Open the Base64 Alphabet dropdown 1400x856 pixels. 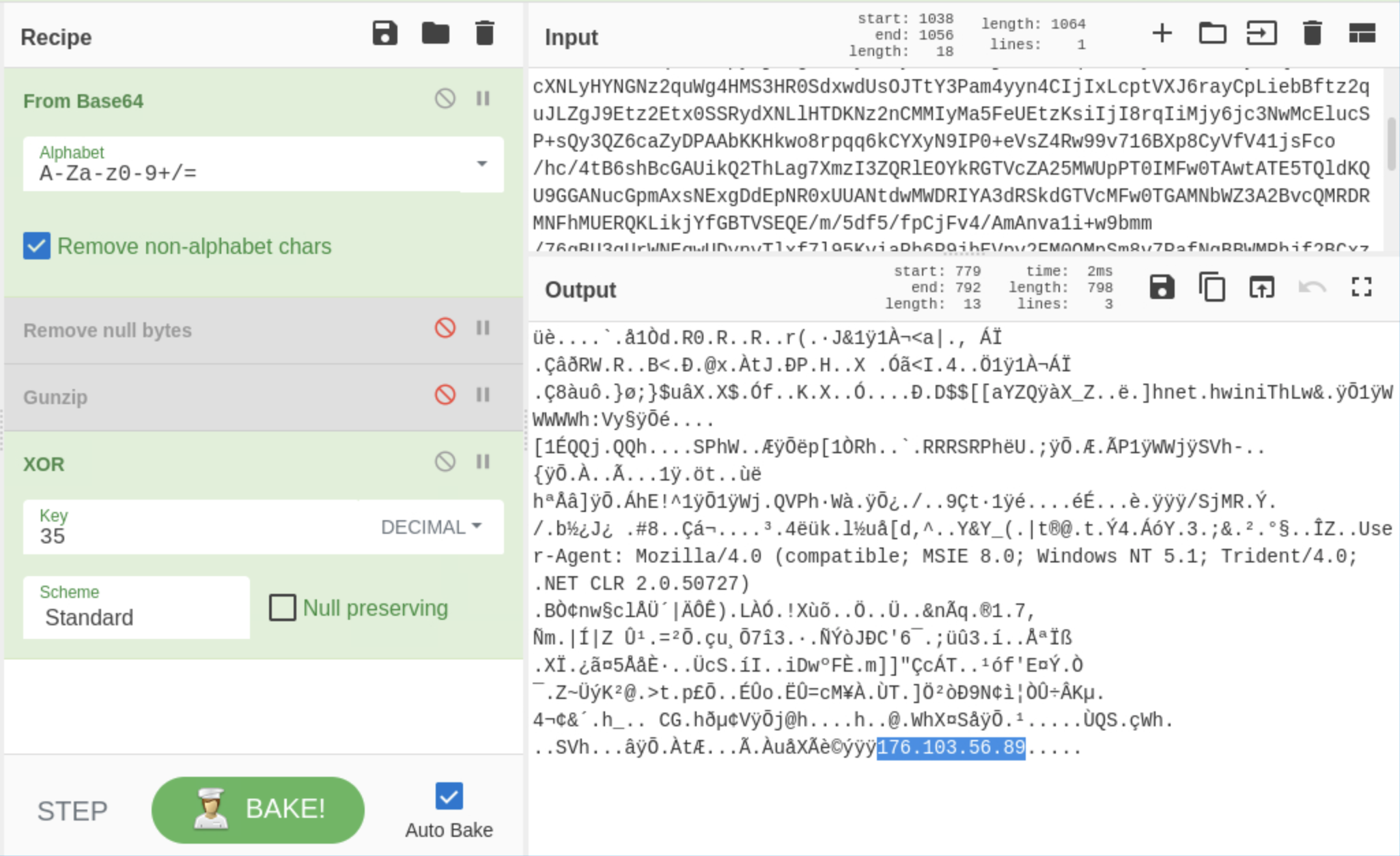click(483, 164)
